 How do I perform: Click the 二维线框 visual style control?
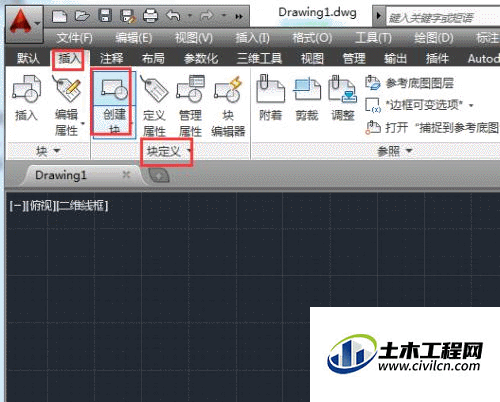point(82,206)
